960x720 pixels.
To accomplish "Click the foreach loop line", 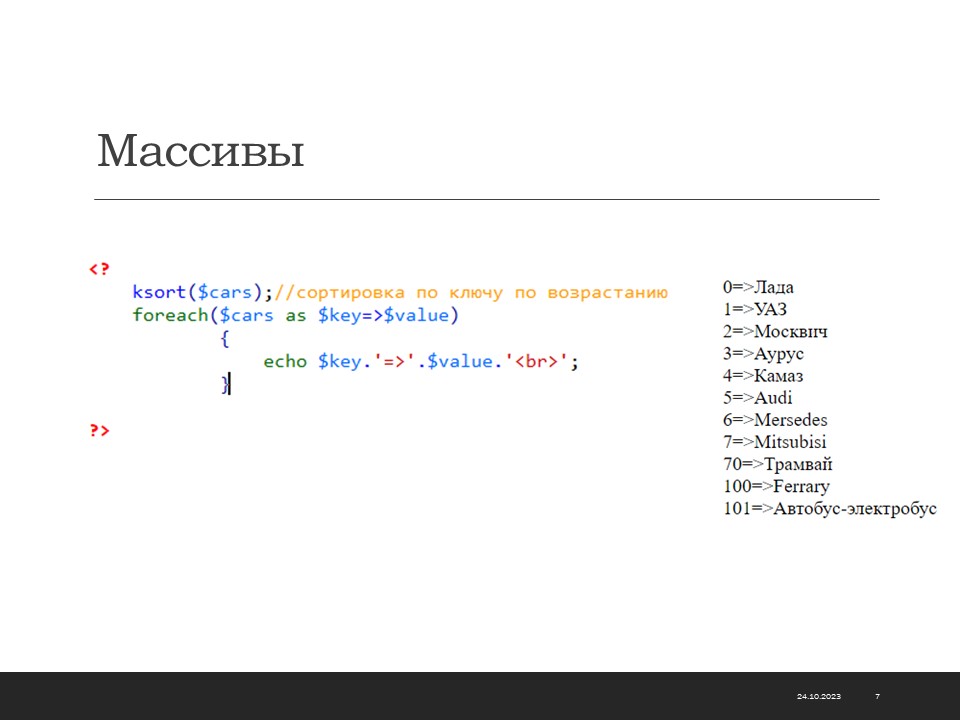I will point(294,315).
